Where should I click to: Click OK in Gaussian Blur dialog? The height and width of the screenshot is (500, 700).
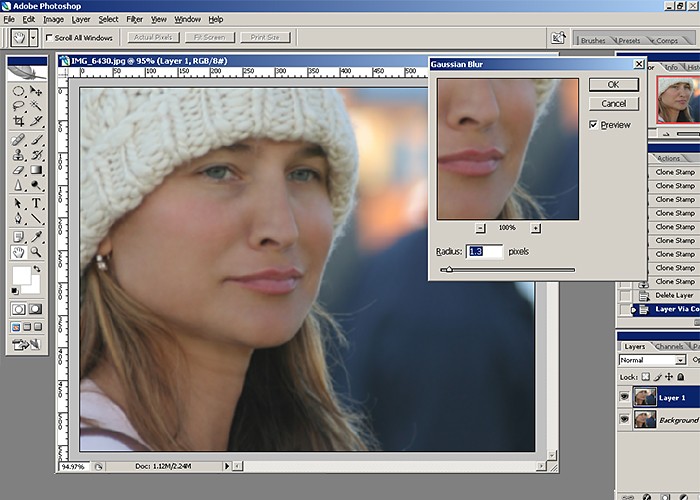(613, 85)
